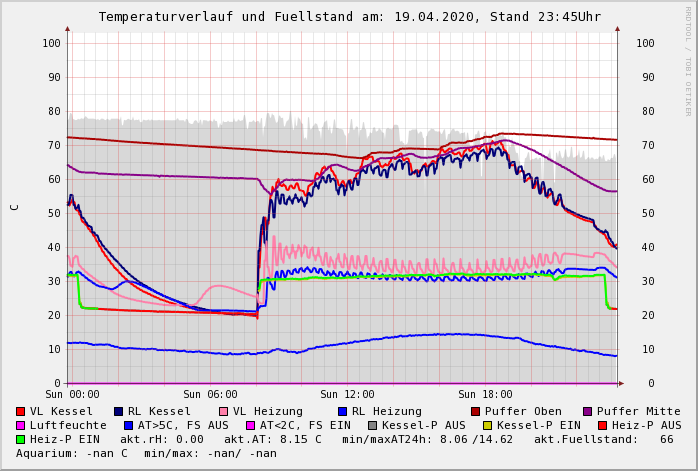Click the RRDTOOL / TOBI OETIKER watermark
Screen dimensions: 698x471
[x=688, y=60]
